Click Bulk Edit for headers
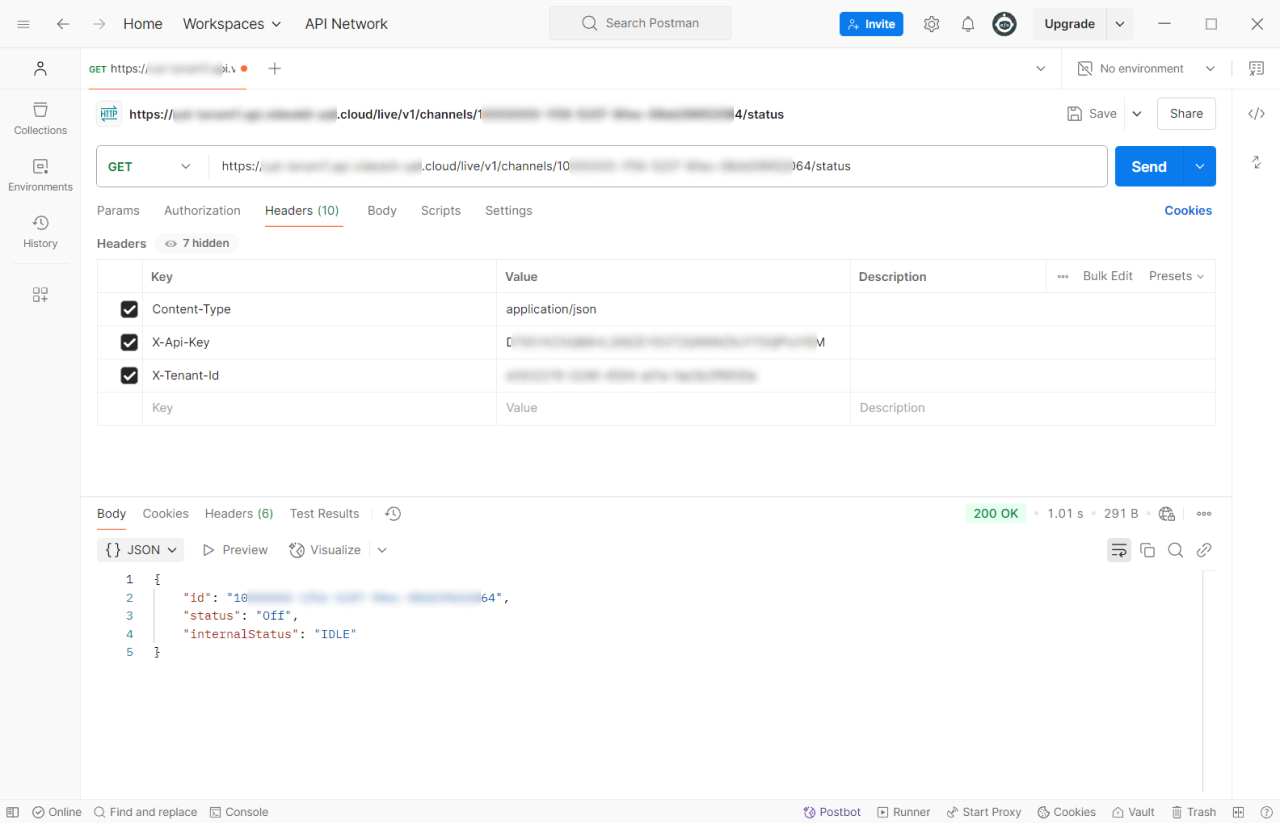 tap(1108, 276)
